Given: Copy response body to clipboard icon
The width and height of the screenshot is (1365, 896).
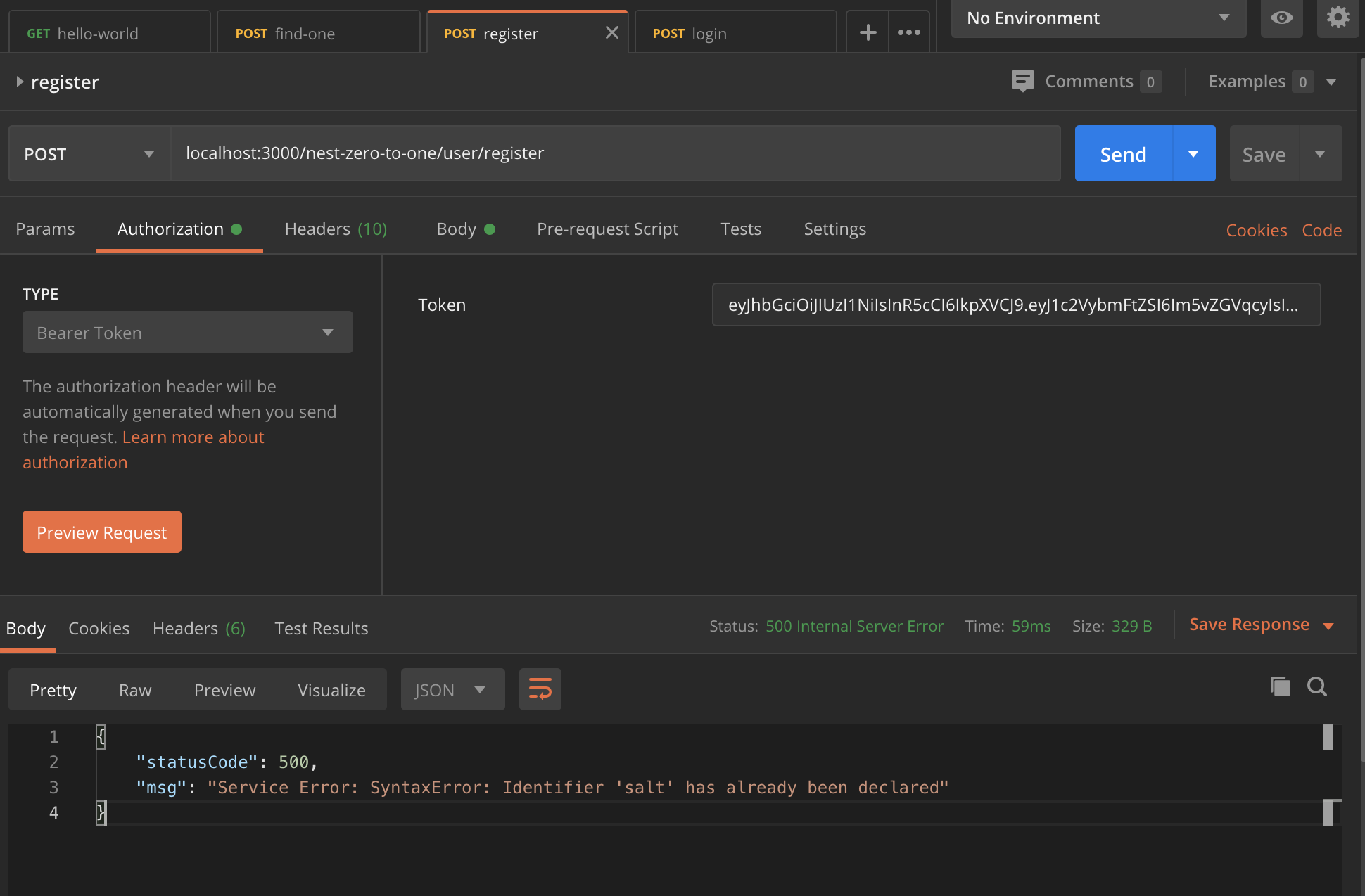Looking at the screenshot, I should click(1280, 686).
